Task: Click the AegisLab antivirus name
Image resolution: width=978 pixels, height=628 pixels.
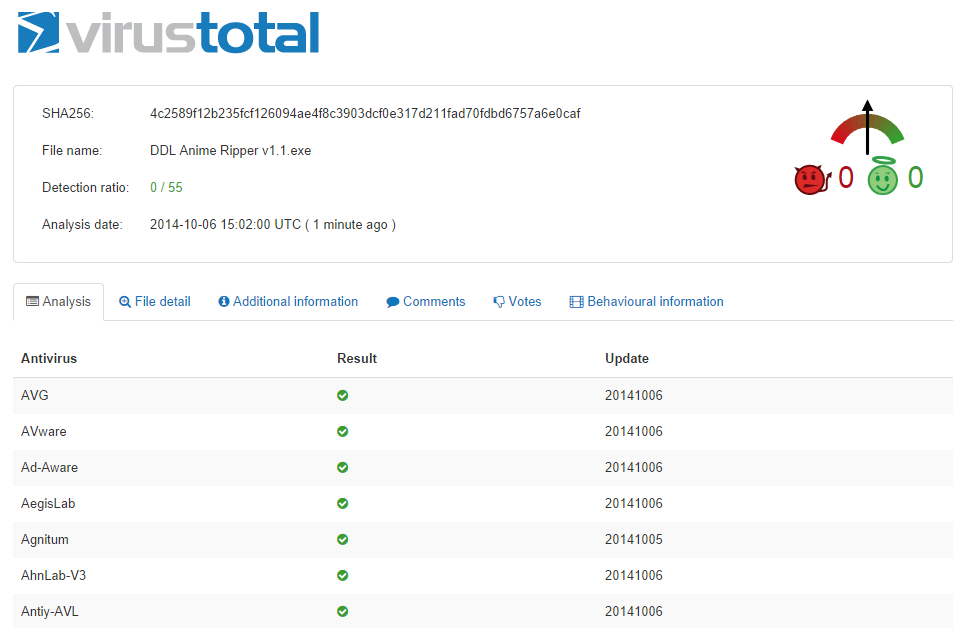Action: click(48, 503)
